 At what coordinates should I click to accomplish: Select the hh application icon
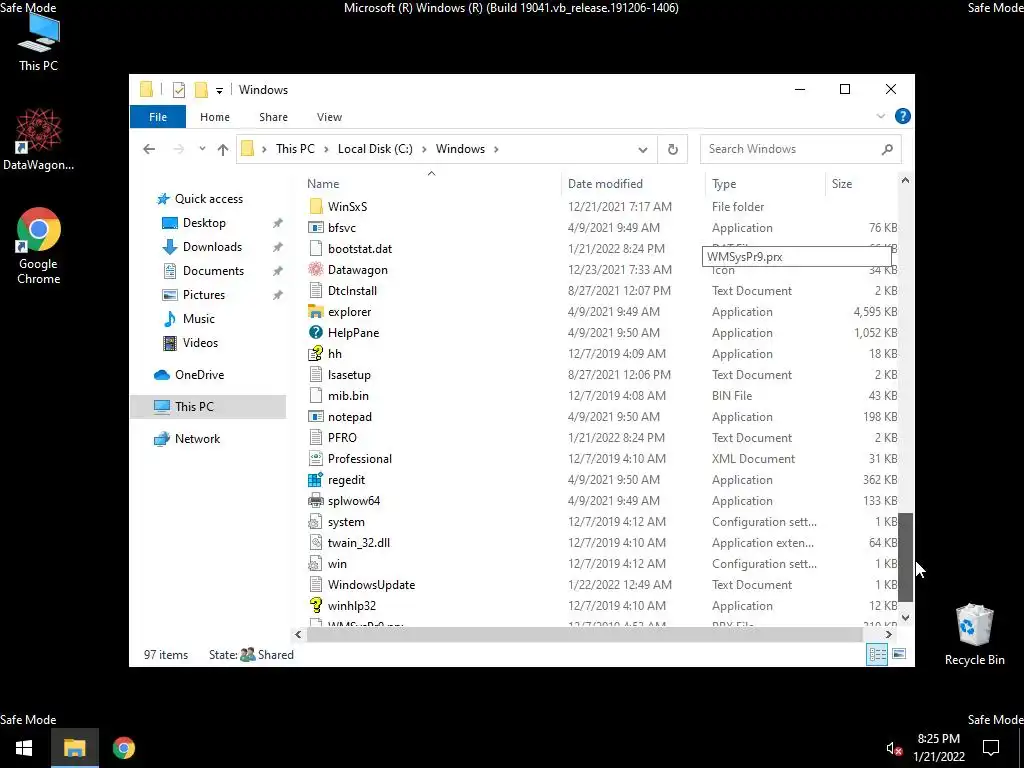point(316,353)
